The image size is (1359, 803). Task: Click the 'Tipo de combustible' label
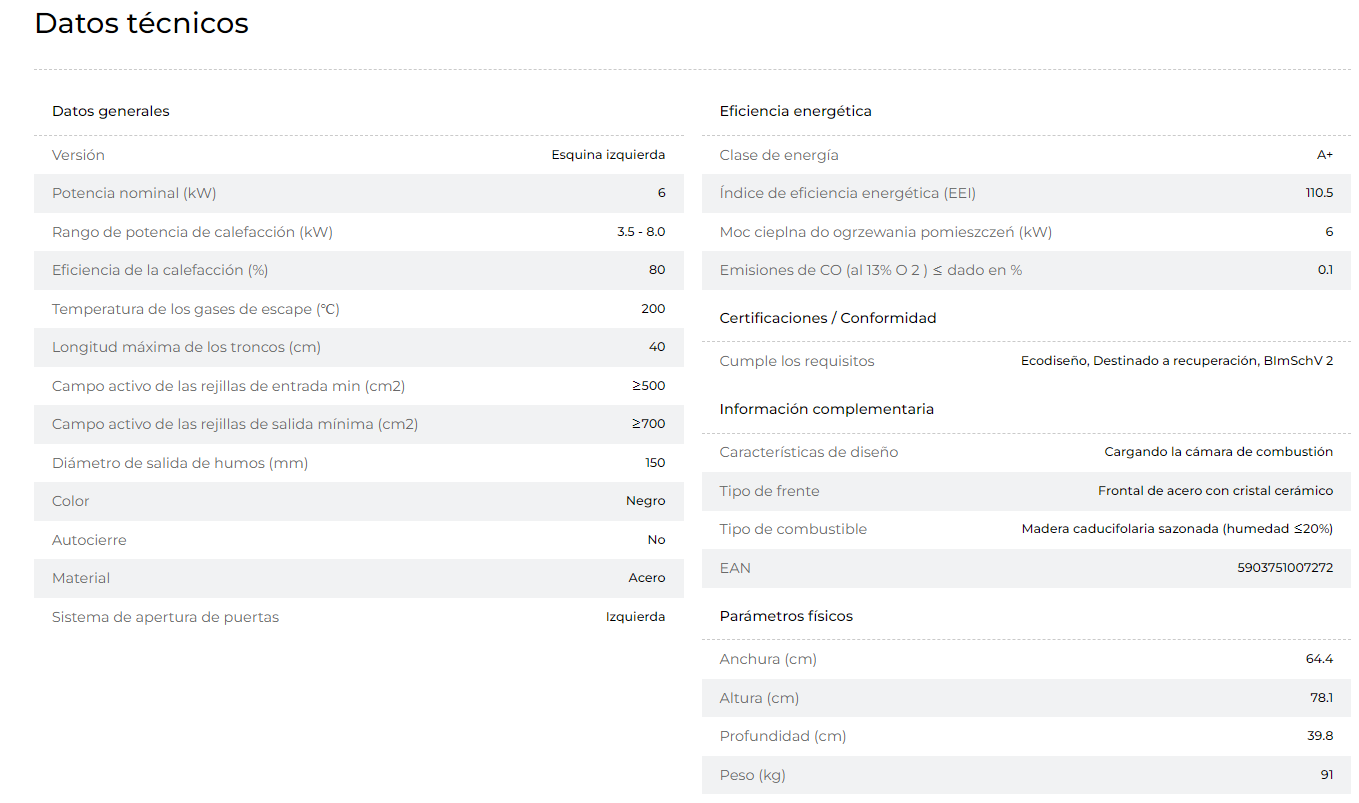point(793,529)
